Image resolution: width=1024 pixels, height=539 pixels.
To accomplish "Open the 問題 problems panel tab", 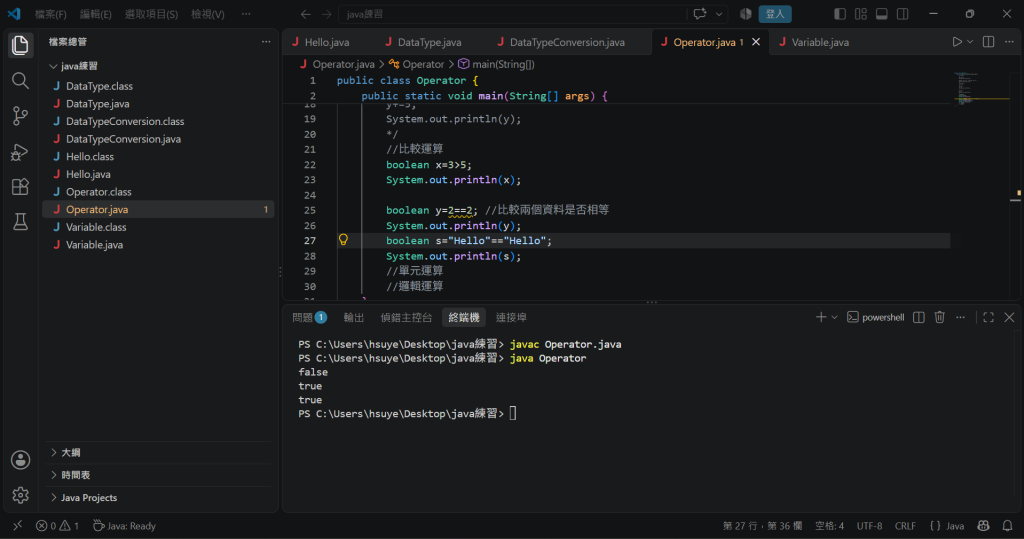I will (x=309, y=317).
